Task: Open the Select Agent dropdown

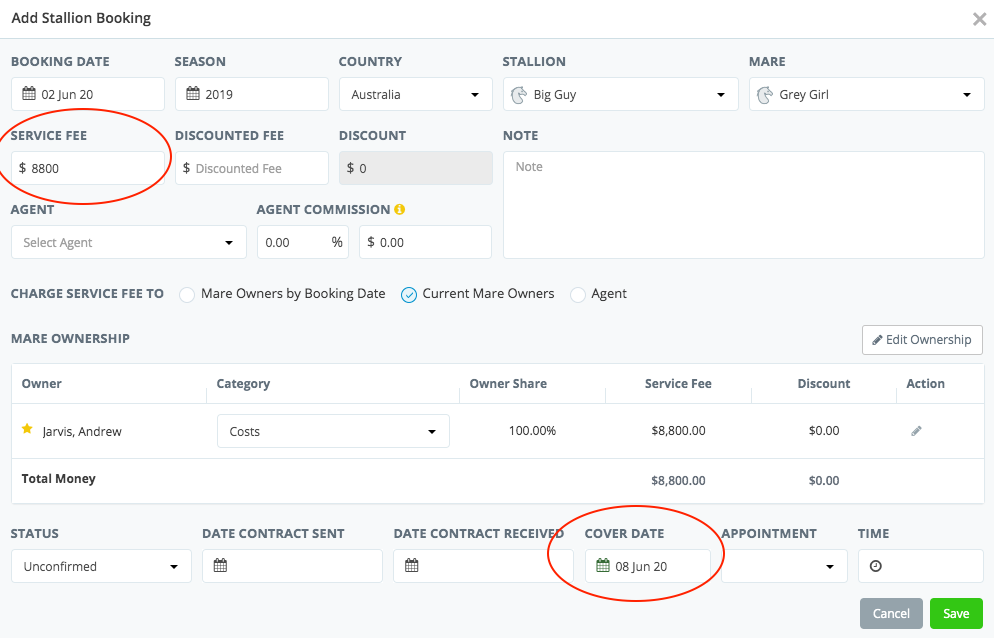Action: coord(128,242)
